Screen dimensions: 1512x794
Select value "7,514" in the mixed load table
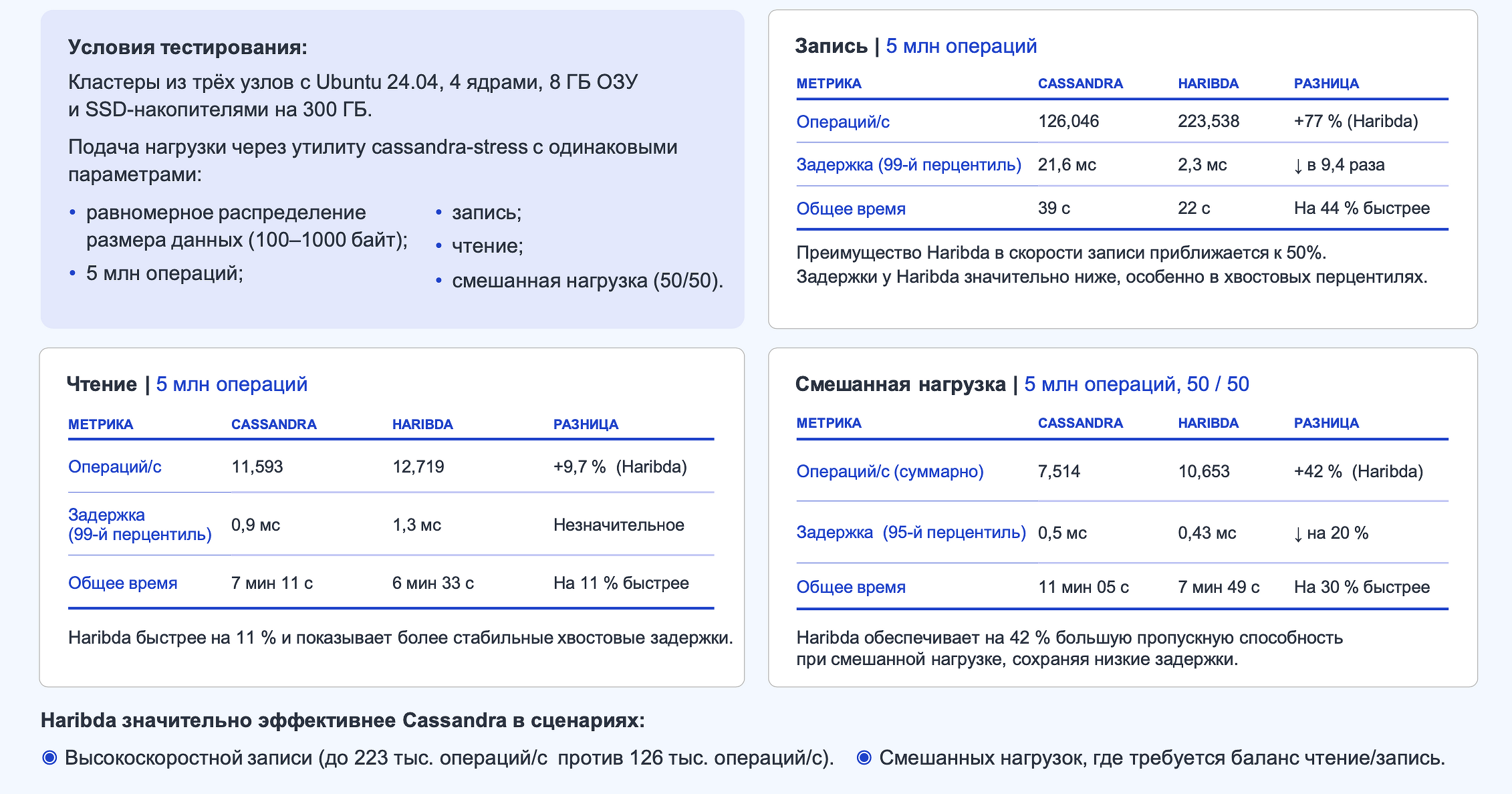(1059, 471)
